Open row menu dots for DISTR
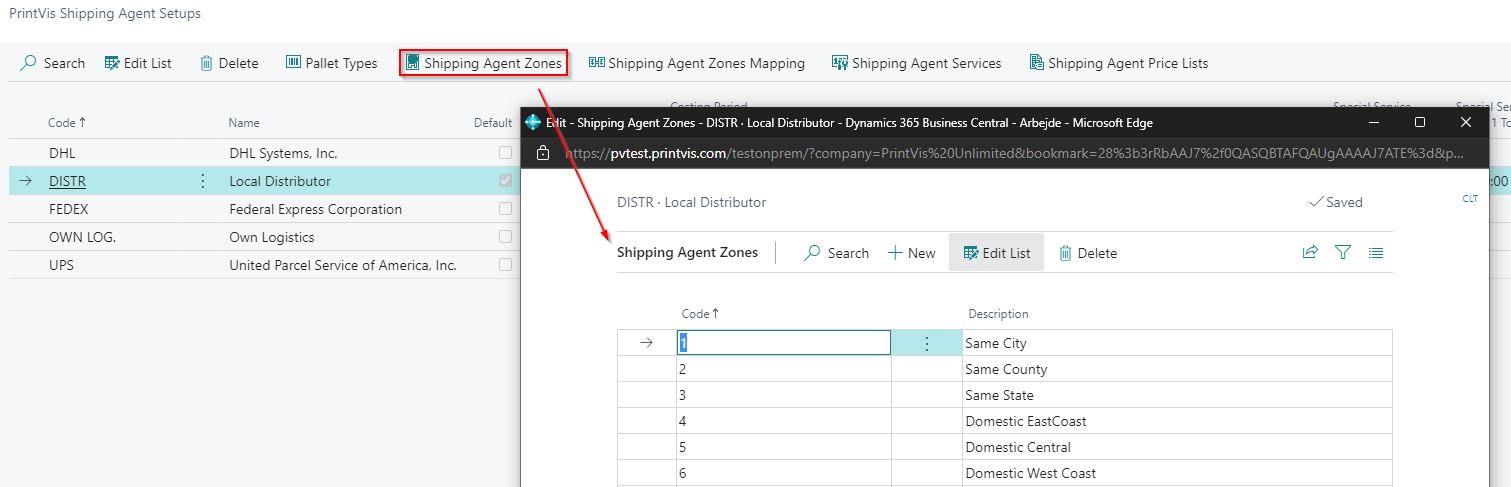1511x487 pixels. click(203, 181)
